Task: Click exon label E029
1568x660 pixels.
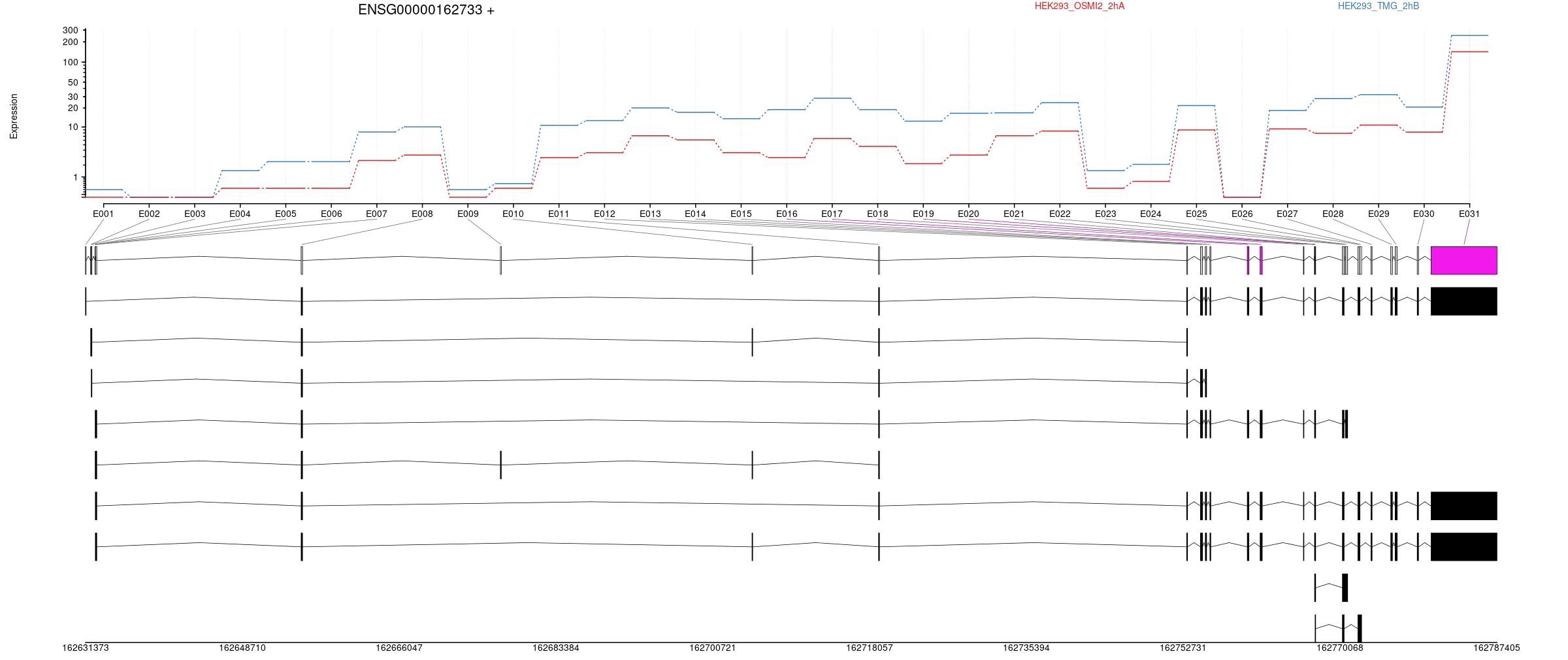Action: (x=1379, y=214)
